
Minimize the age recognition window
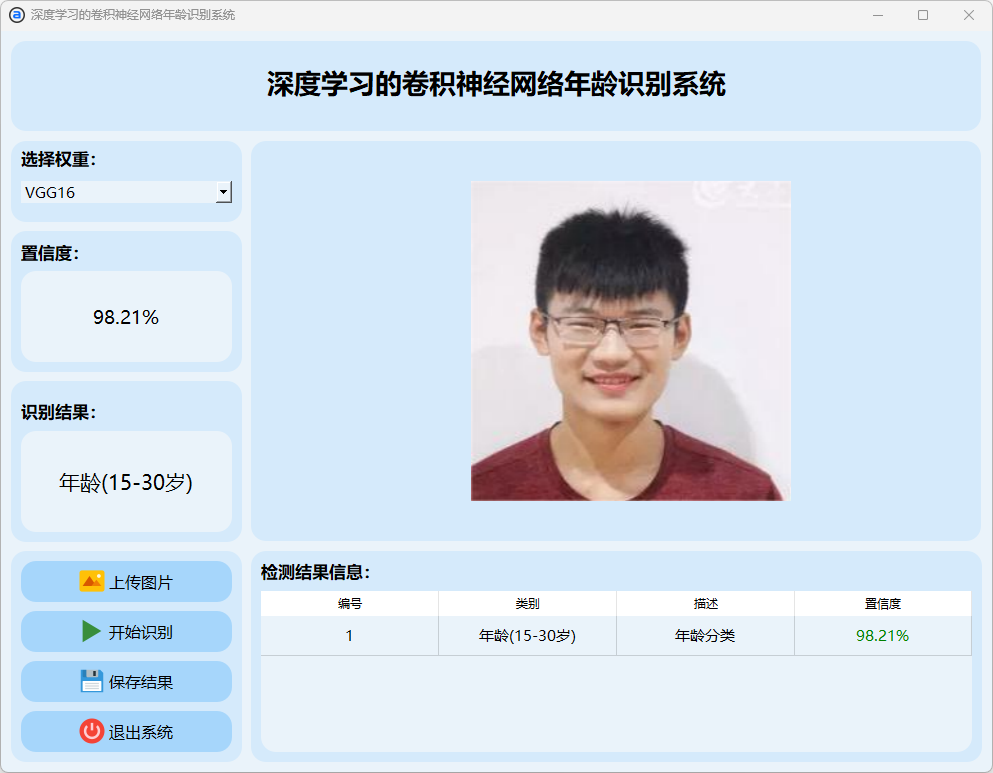878,15
